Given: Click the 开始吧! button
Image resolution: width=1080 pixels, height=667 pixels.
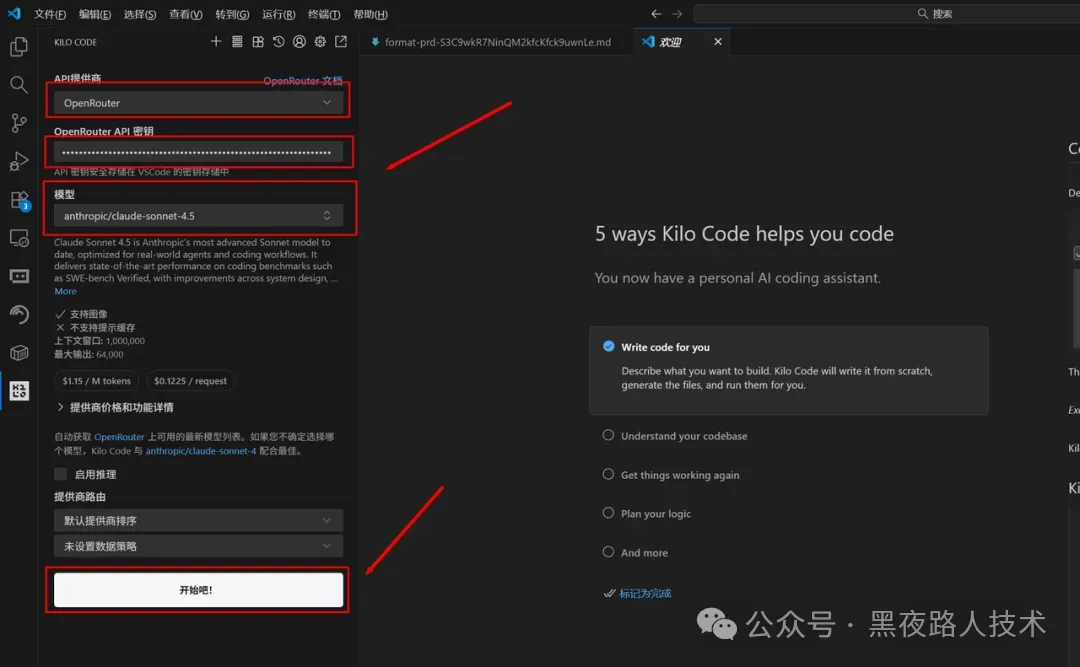Looking at the screenshot, I should [x=198, y=590].
